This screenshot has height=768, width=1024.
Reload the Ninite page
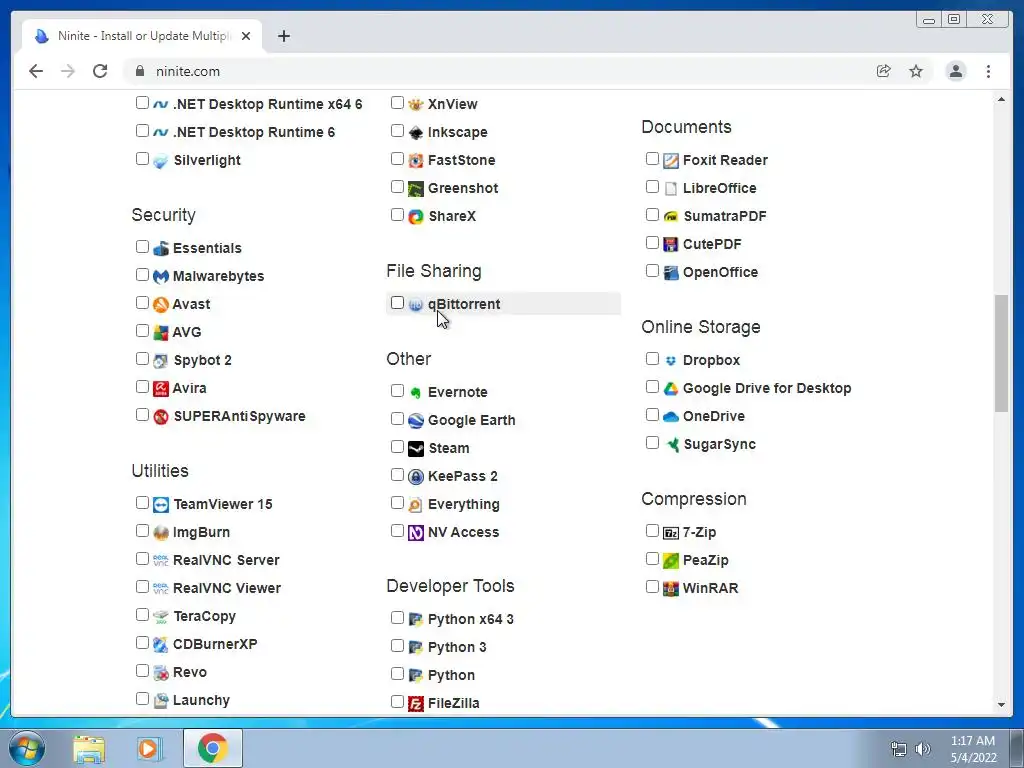(x=100, y=71)
